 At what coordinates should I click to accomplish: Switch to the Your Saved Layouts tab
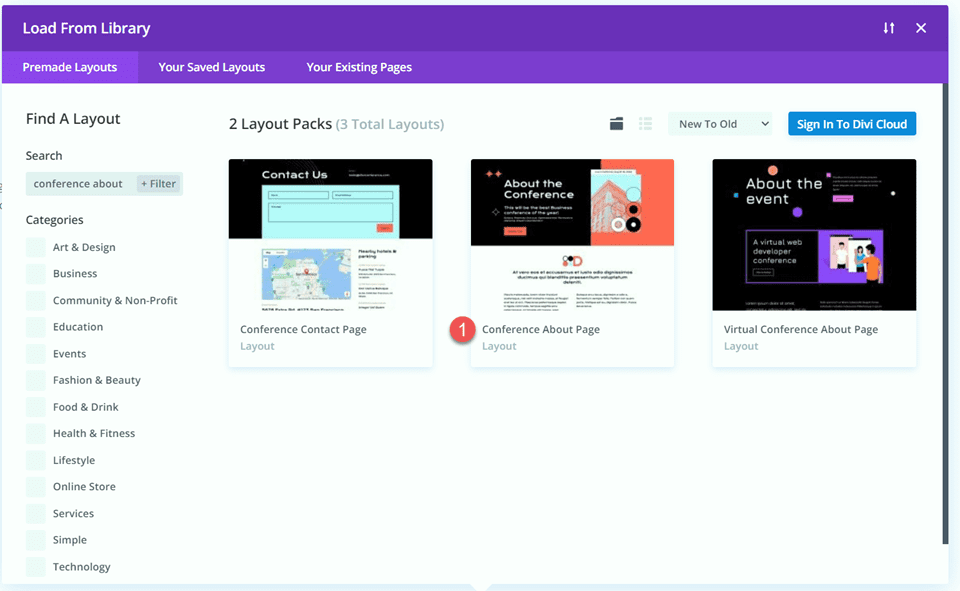point(211,67)
